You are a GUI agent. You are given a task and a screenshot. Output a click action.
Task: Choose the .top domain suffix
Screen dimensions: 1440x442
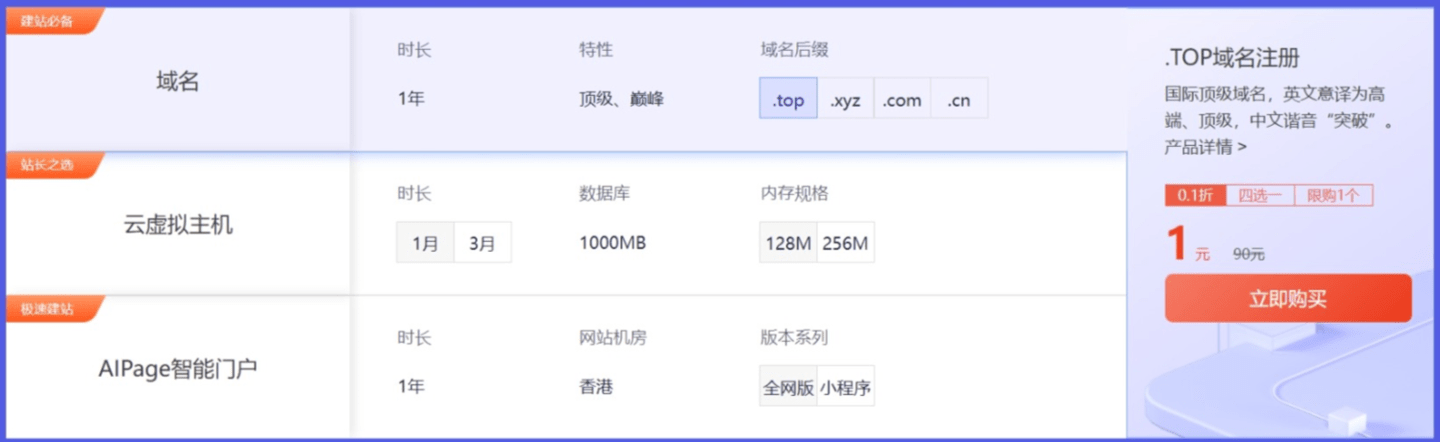pos(788,99)
